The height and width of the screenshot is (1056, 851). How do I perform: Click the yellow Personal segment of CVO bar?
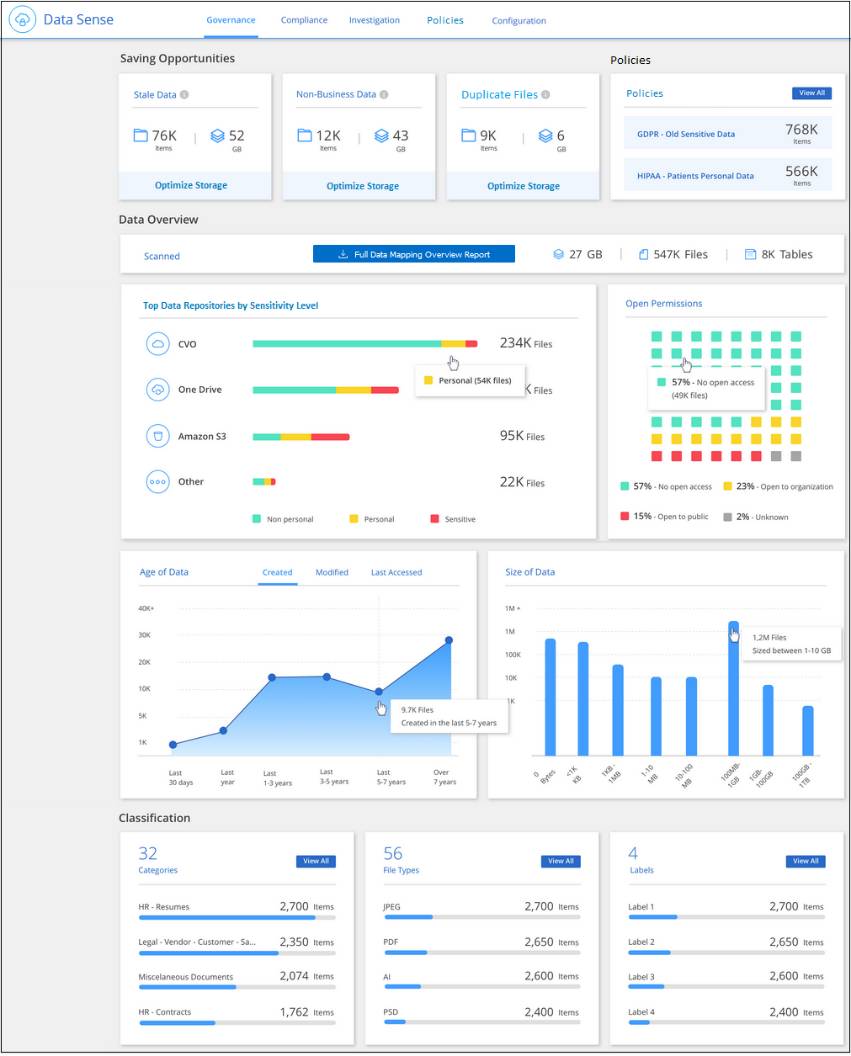[x=453, y=344]
